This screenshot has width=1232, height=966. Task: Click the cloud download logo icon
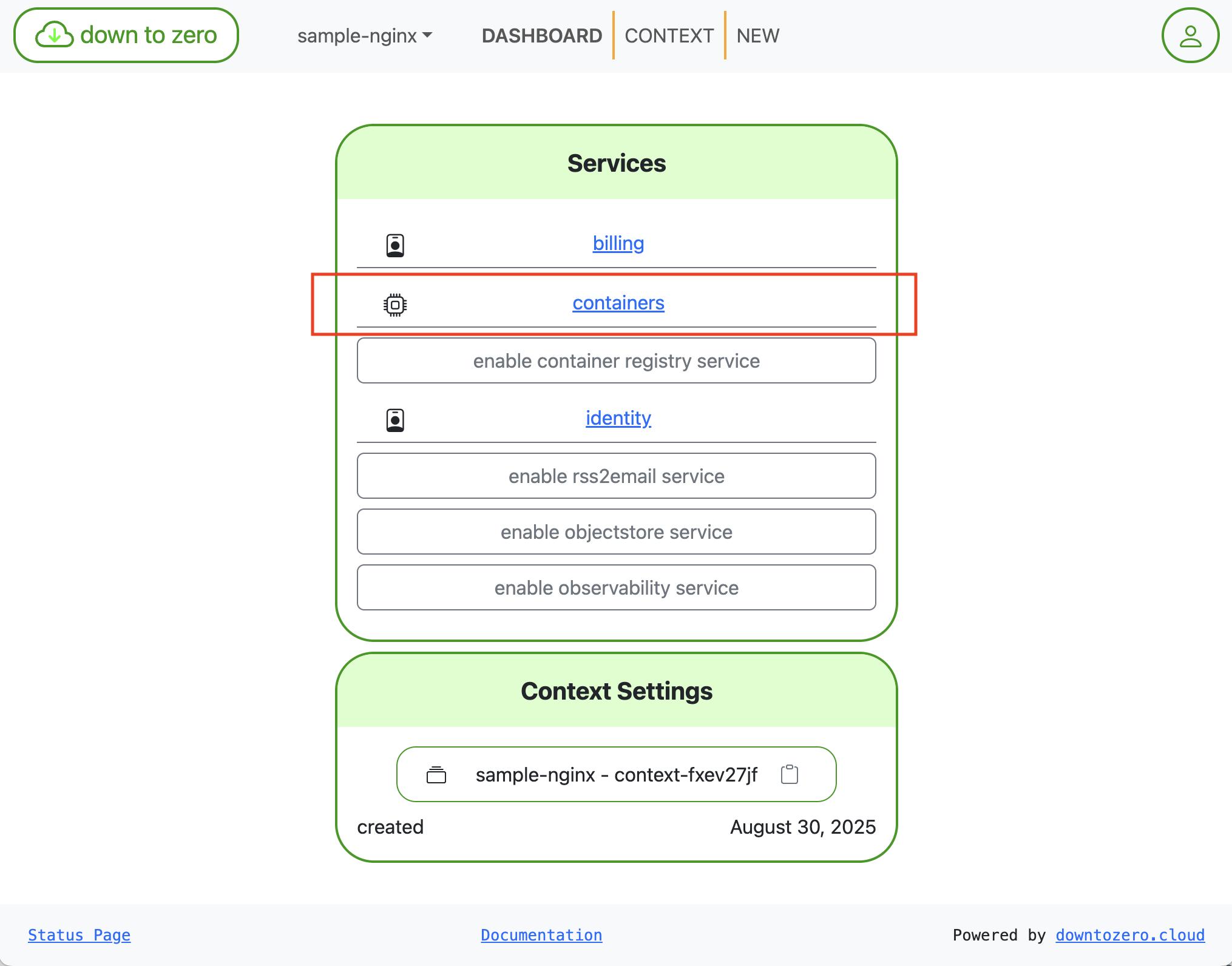55,35
